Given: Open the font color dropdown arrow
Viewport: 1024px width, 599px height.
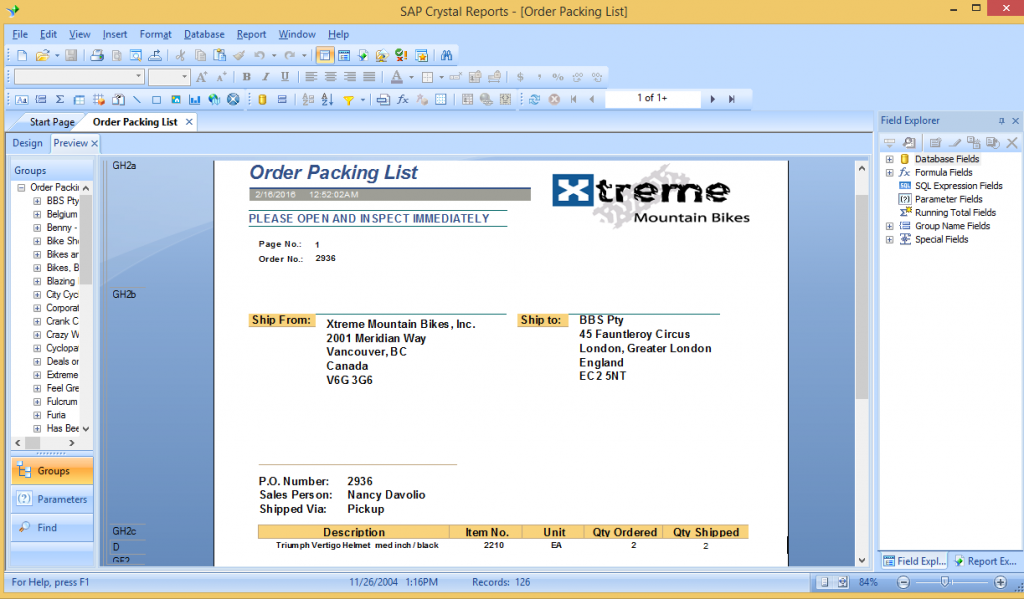Looking at the screenshot, I should [411, 77].
